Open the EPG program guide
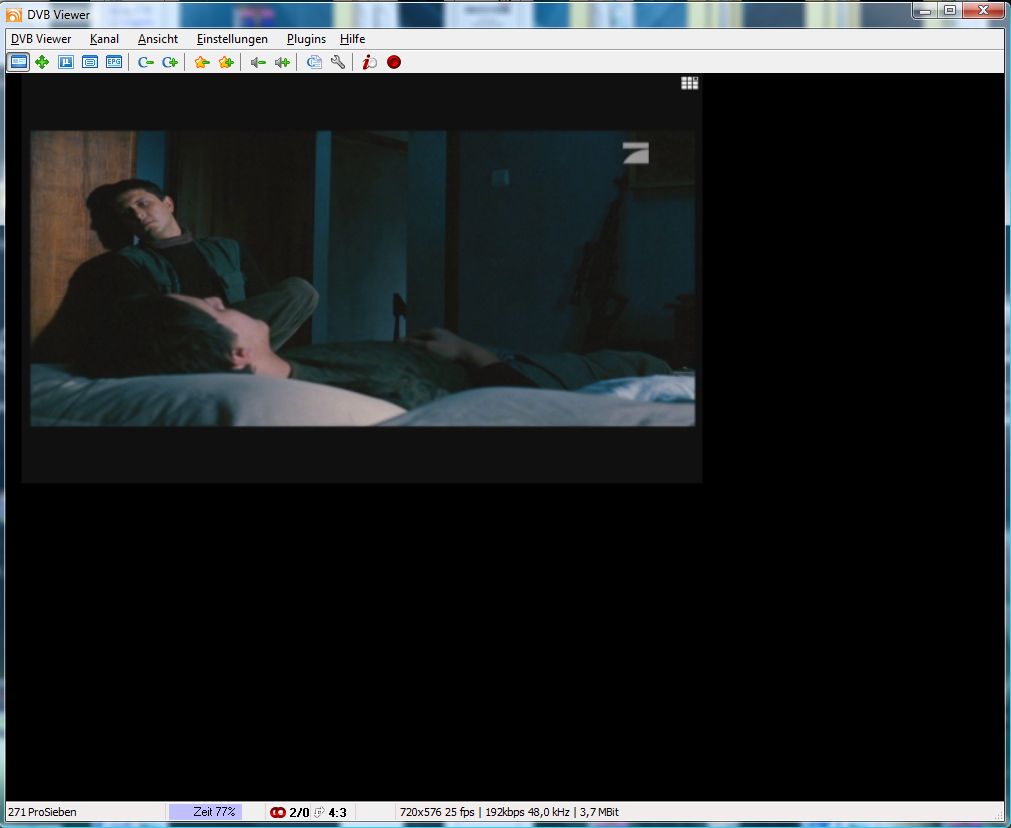 [x=114, y=62]
